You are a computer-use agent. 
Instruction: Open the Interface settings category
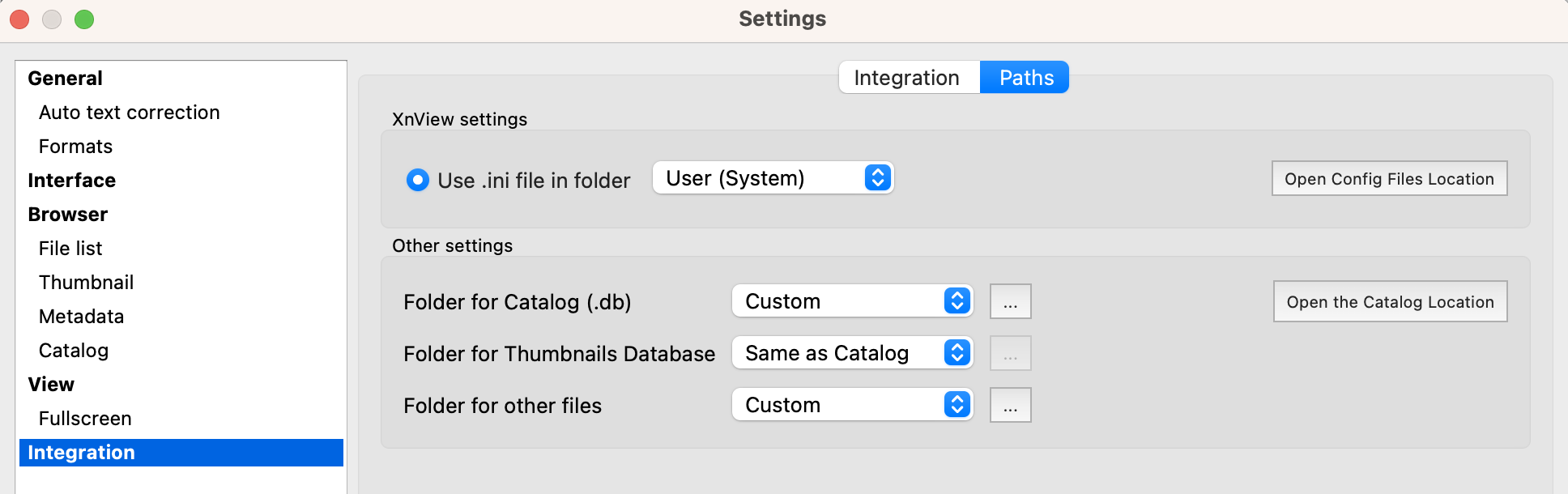tap(72, 181)
